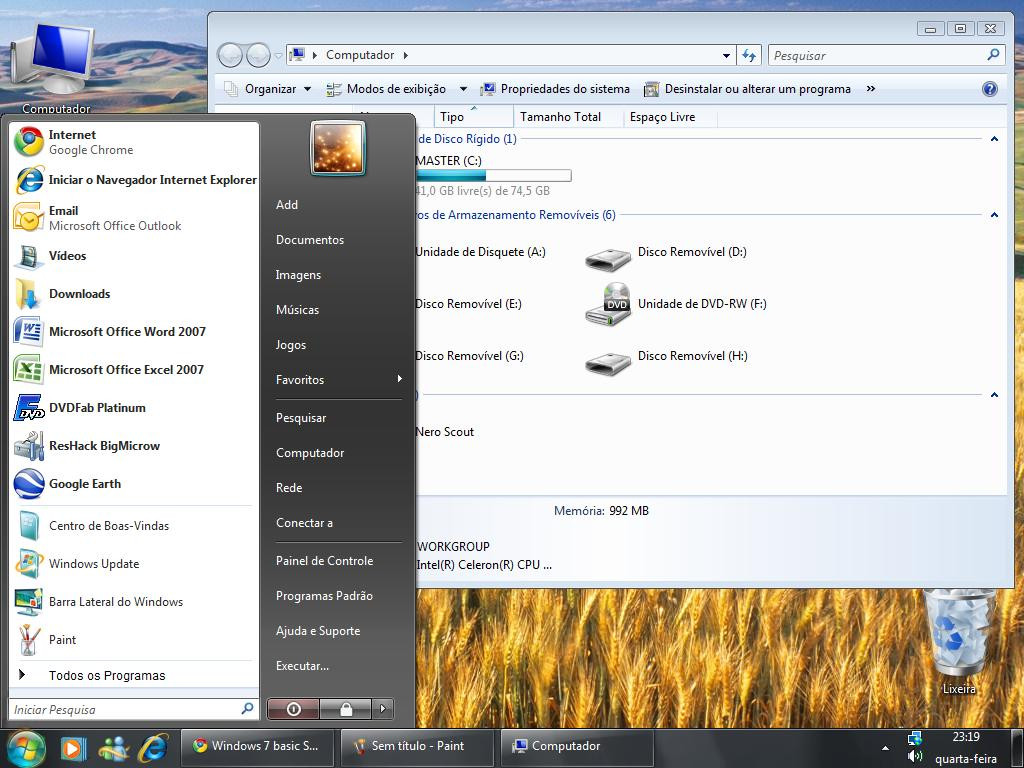
Task: Sort by Tamanho Total column header
Action: point(568,117)
